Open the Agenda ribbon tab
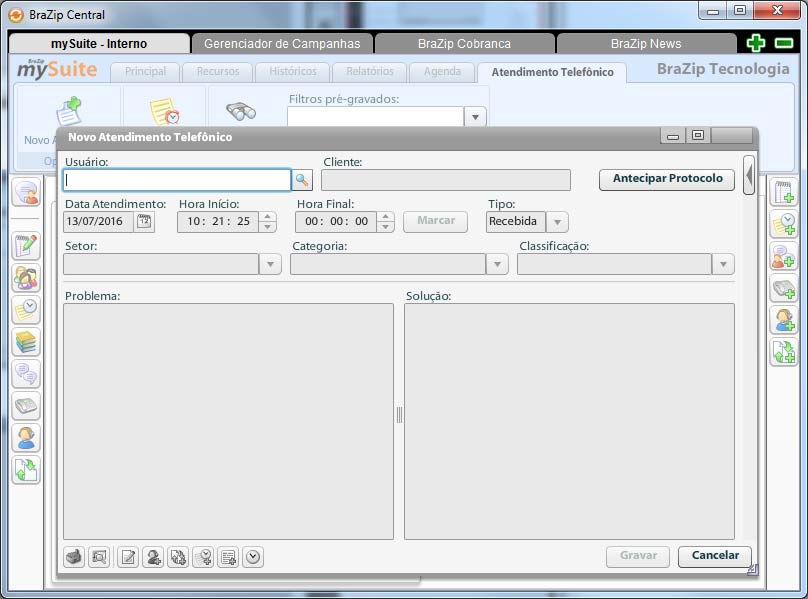 442,72
